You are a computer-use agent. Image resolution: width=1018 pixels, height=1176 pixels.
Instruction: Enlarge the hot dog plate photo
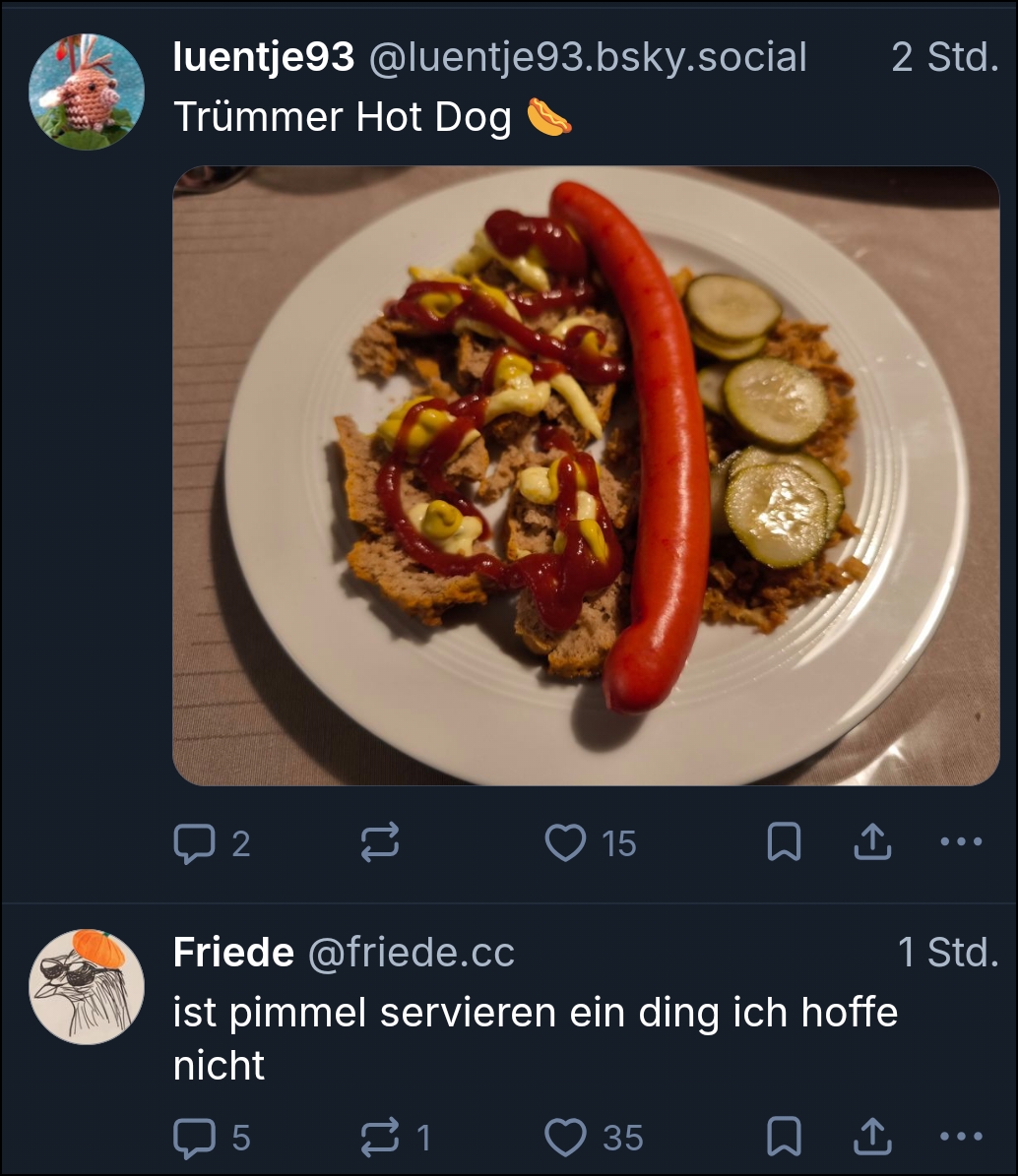click(x=586, y=475)
